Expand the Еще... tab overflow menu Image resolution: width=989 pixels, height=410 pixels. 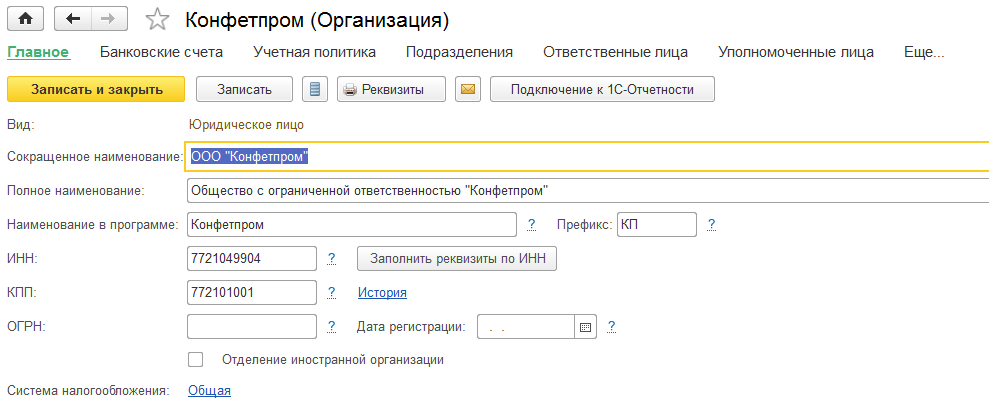click(924, 52)
